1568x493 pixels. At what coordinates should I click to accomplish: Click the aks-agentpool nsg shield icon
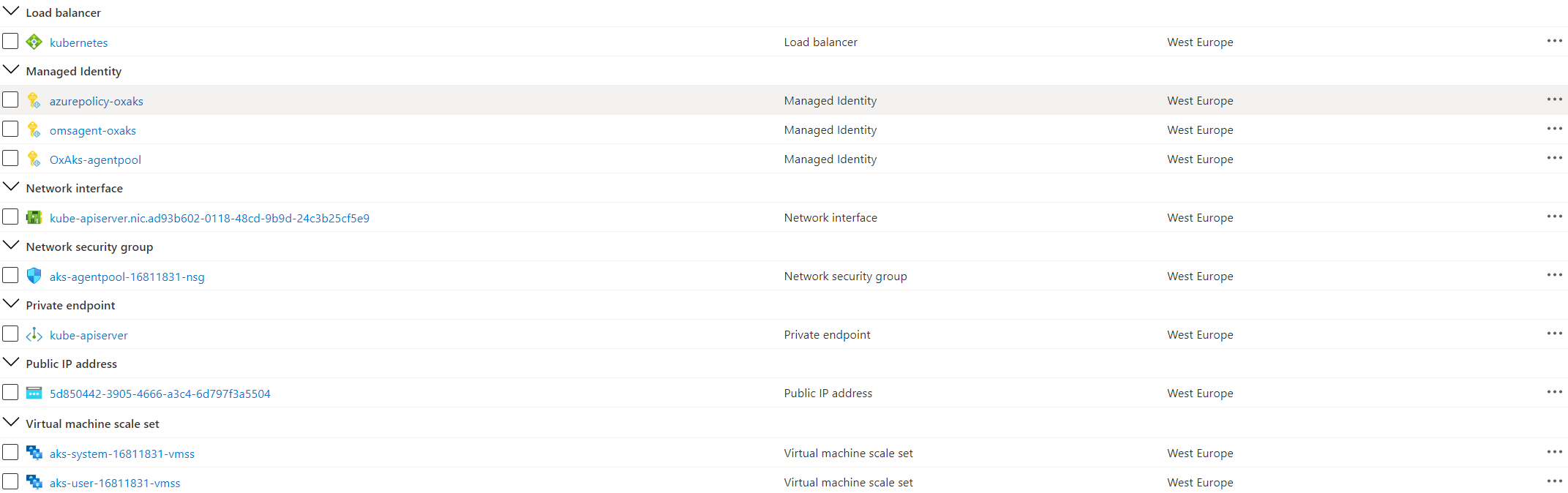34,276
